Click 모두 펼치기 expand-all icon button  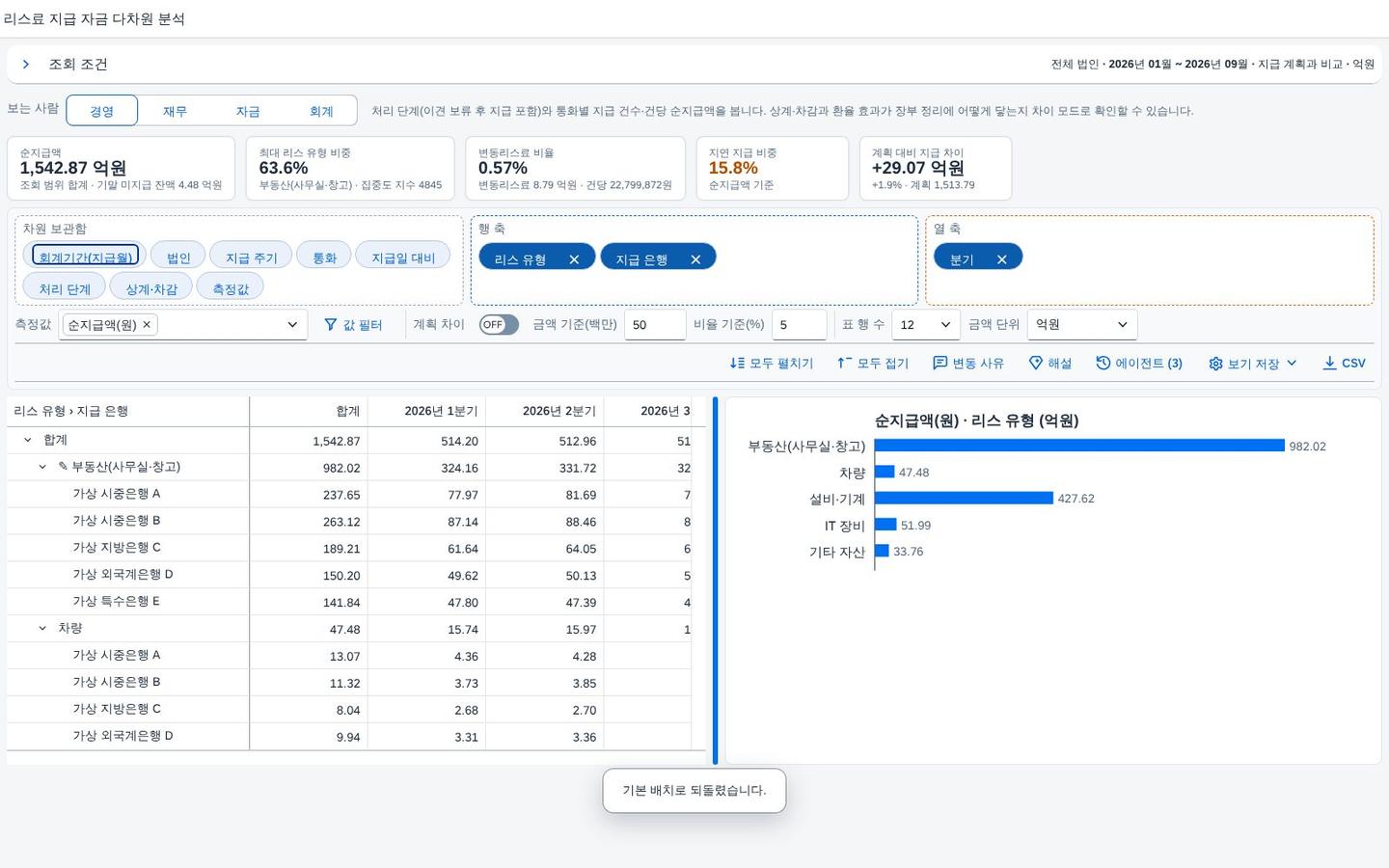[772, 364]
